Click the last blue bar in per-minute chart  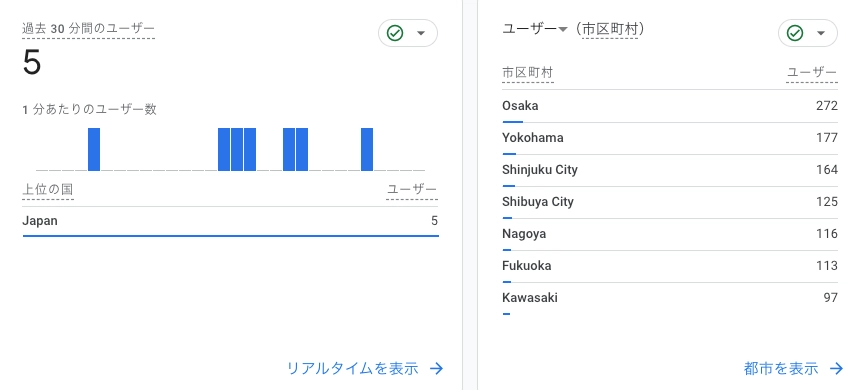[x=367, y=149]
